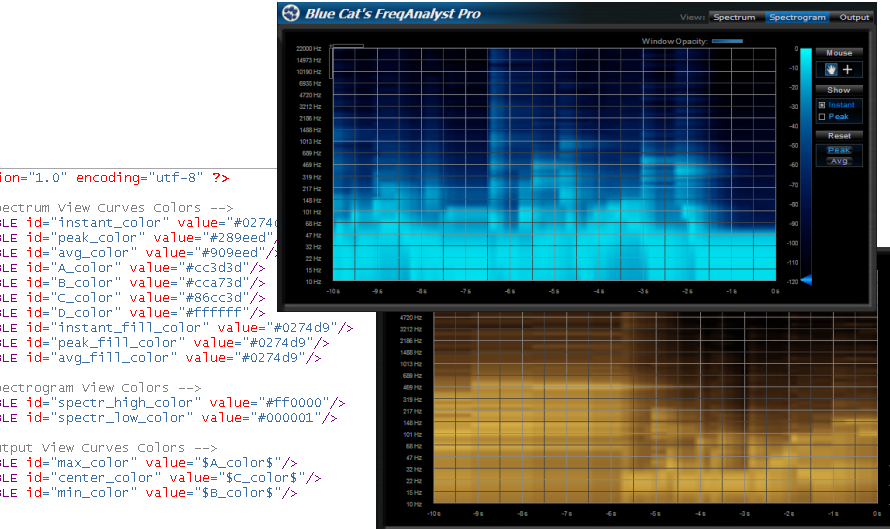Click the avg_color value "#909eed"

234,253
